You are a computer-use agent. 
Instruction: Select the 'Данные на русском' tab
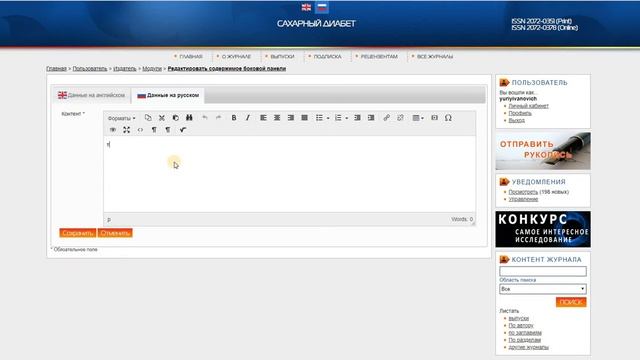coord(168,95)
